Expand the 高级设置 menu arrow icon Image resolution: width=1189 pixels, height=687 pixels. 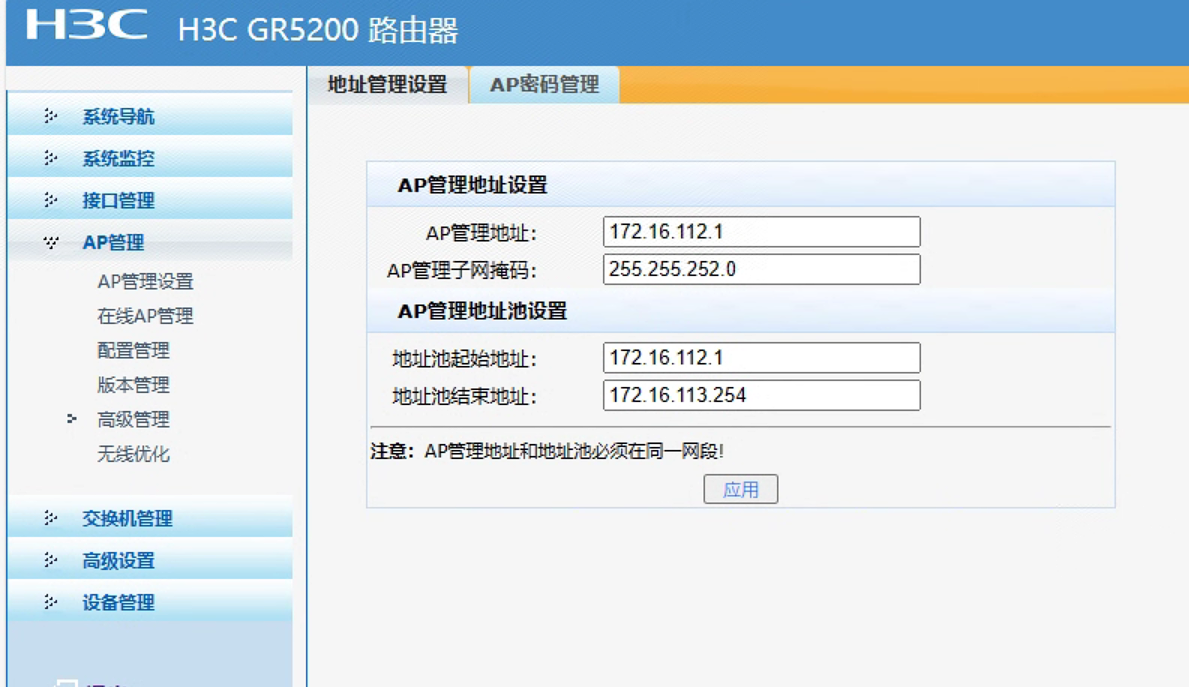pos(50,560)
